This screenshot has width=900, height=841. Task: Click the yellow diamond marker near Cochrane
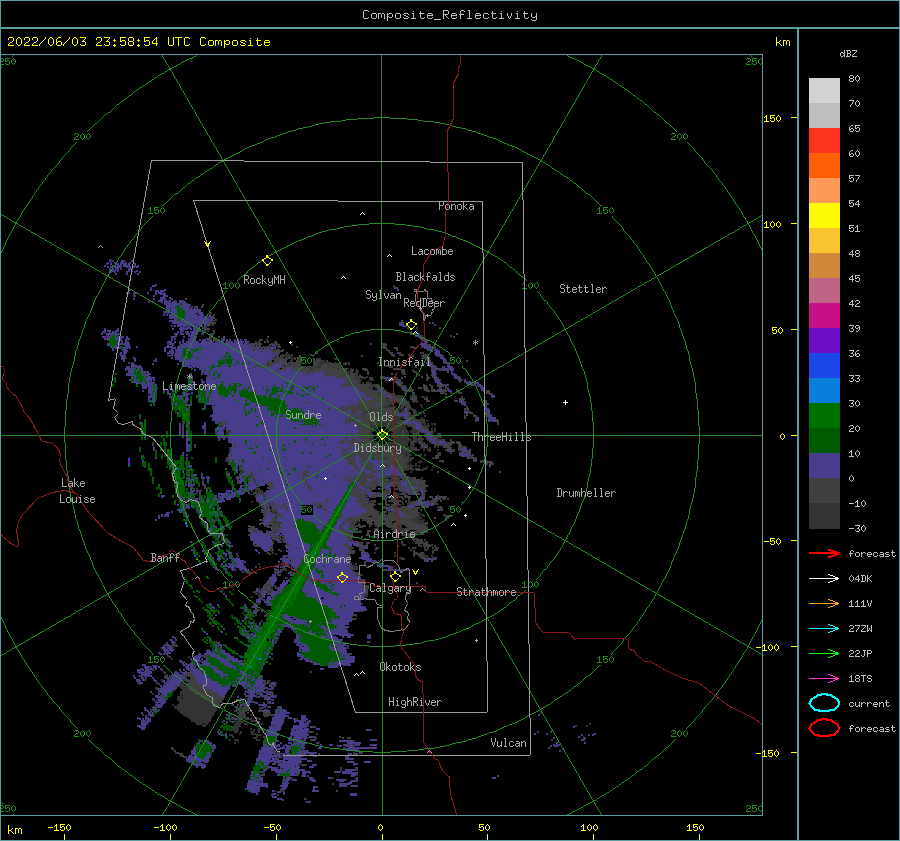(343, 577)
